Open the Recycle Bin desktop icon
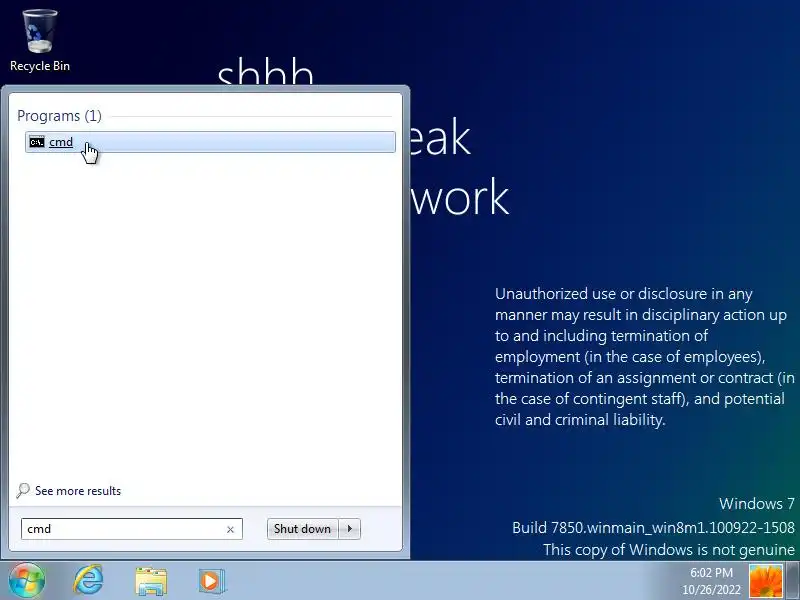Image resolution: width=800 pixels, height=600 pixels. [40, 41]
